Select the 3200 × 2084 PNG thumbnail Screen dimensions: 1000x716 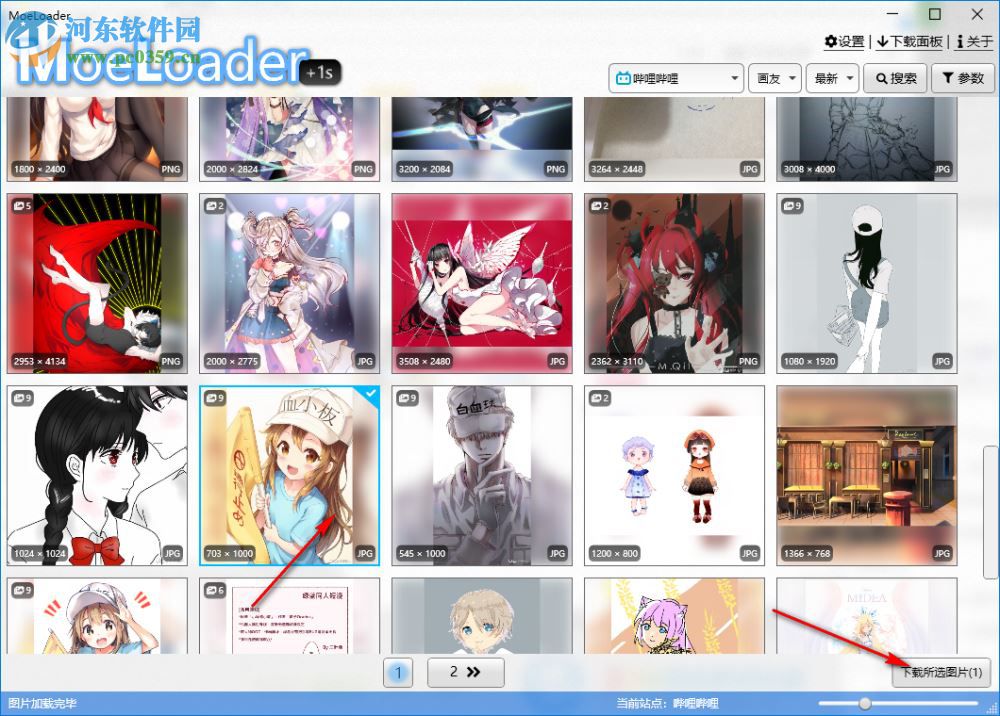point(482,139)
